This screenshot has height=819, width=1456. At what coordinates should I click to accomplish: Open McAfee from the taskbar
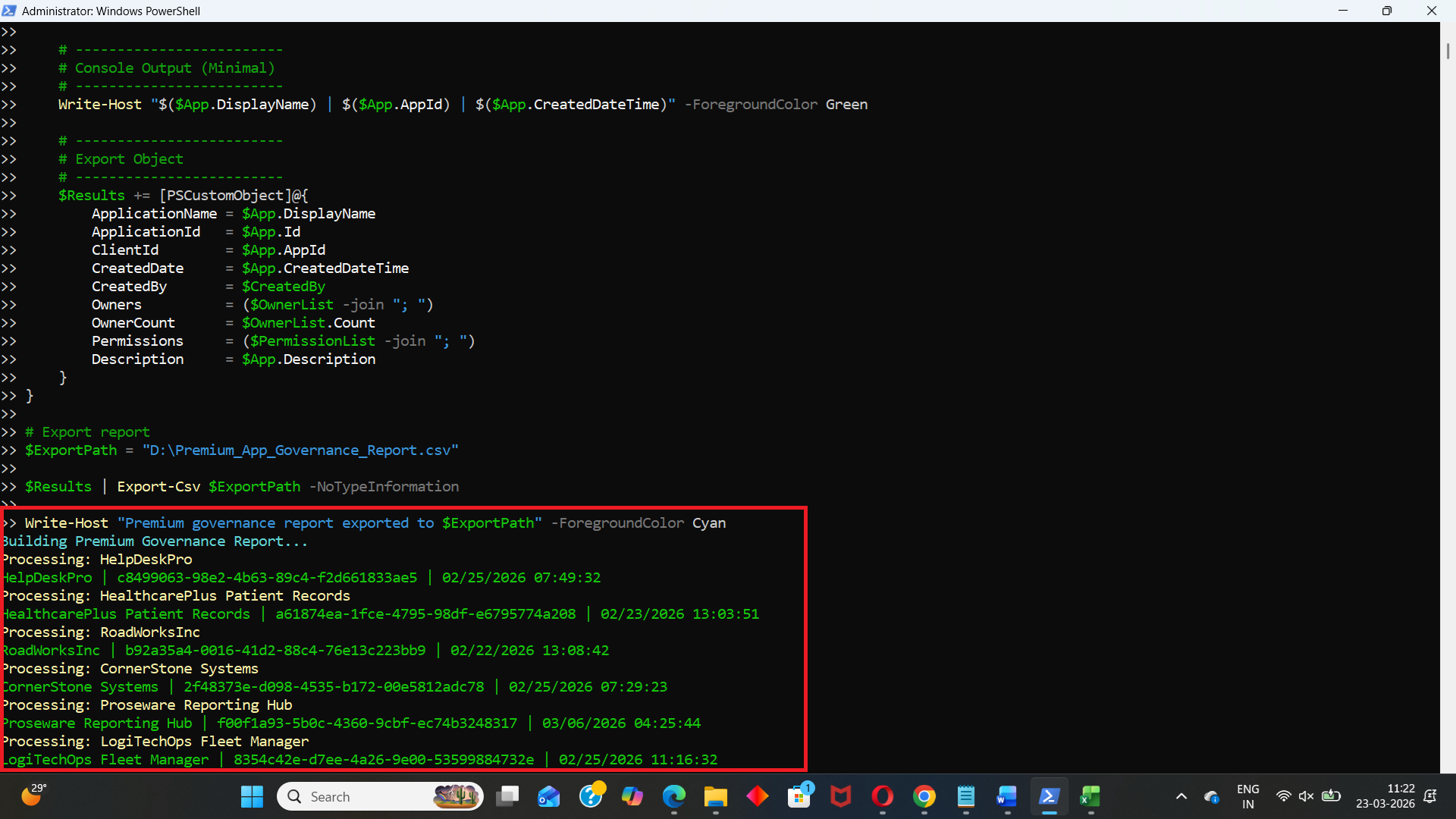pos(840,796)
